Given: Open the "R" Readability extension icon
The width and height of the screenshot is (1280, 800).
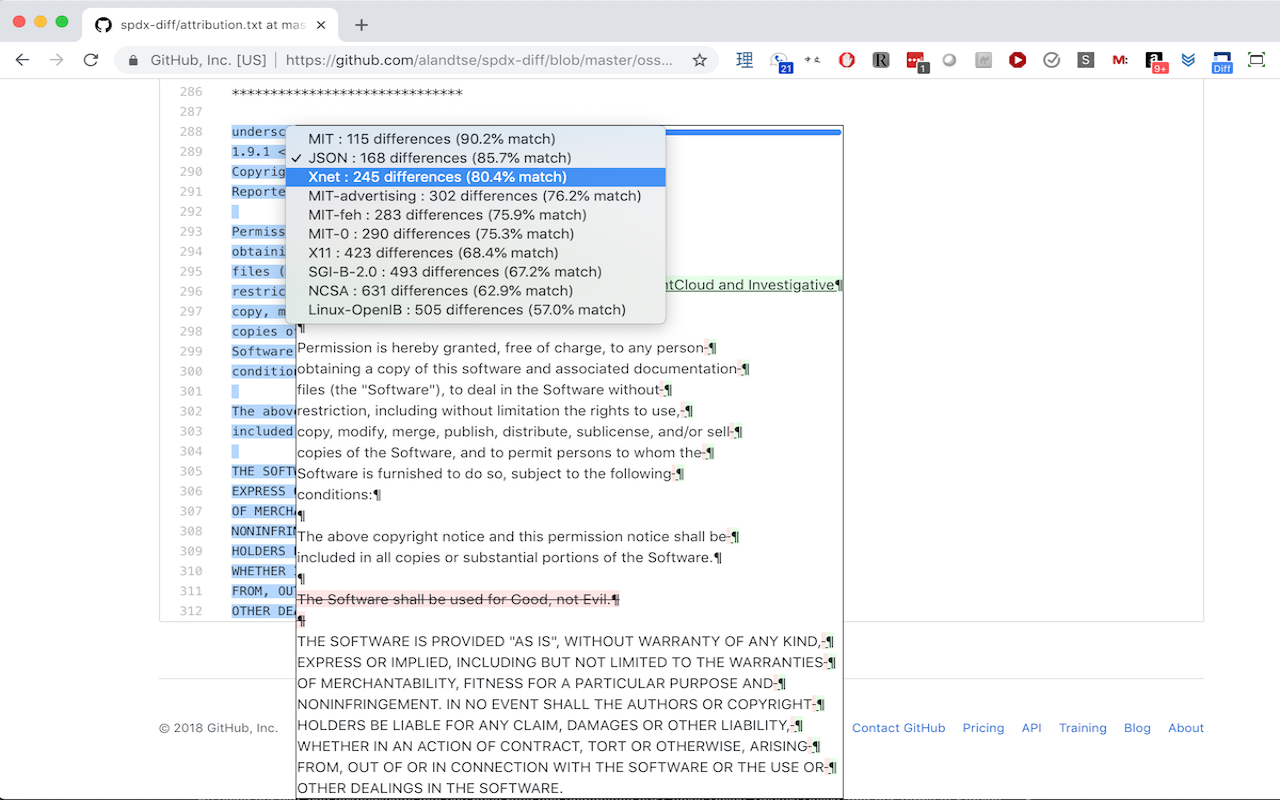Looking at the screenshot, I should point(881,60).
